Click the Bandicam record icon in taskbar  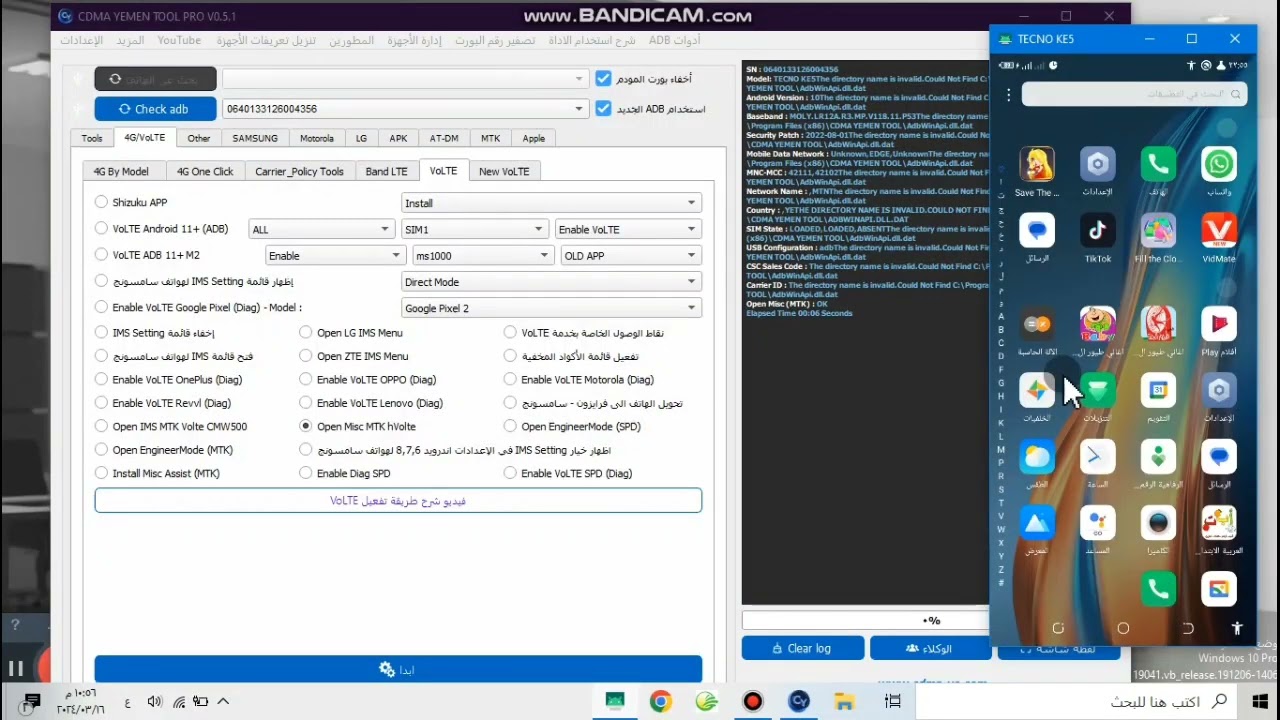pos(753,701)
